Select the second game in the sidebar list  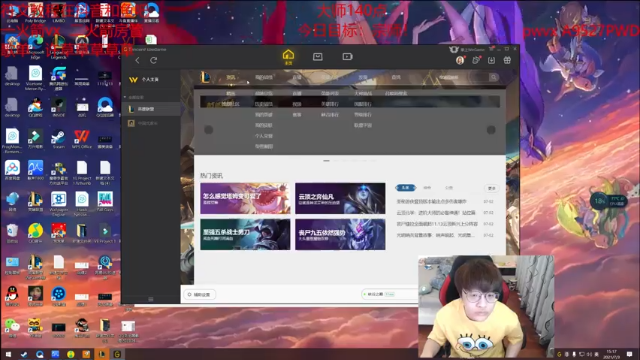(x=151, y=123)
